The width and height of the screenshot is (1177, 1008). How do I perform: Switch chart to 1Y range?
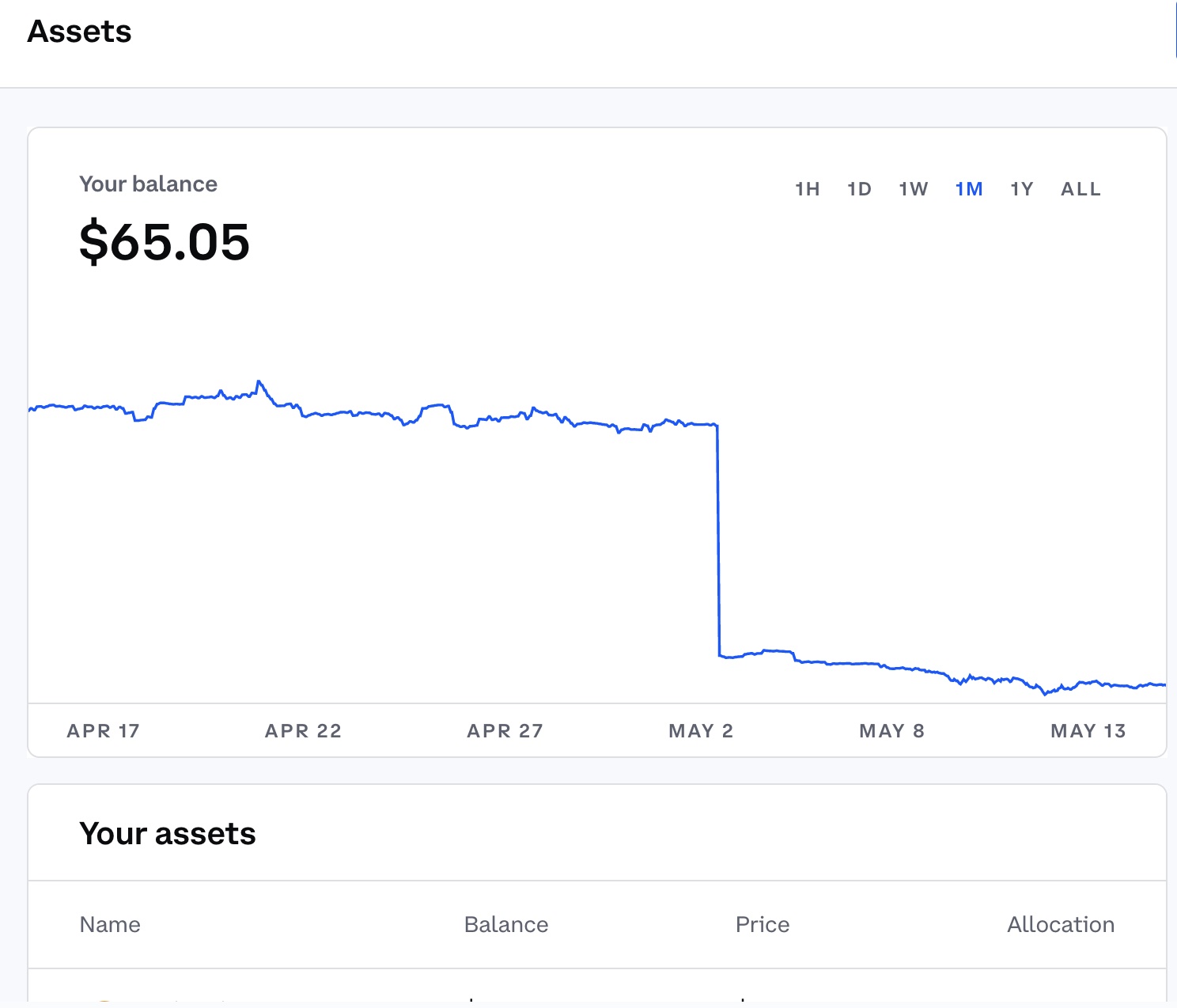pos(1021,189)
